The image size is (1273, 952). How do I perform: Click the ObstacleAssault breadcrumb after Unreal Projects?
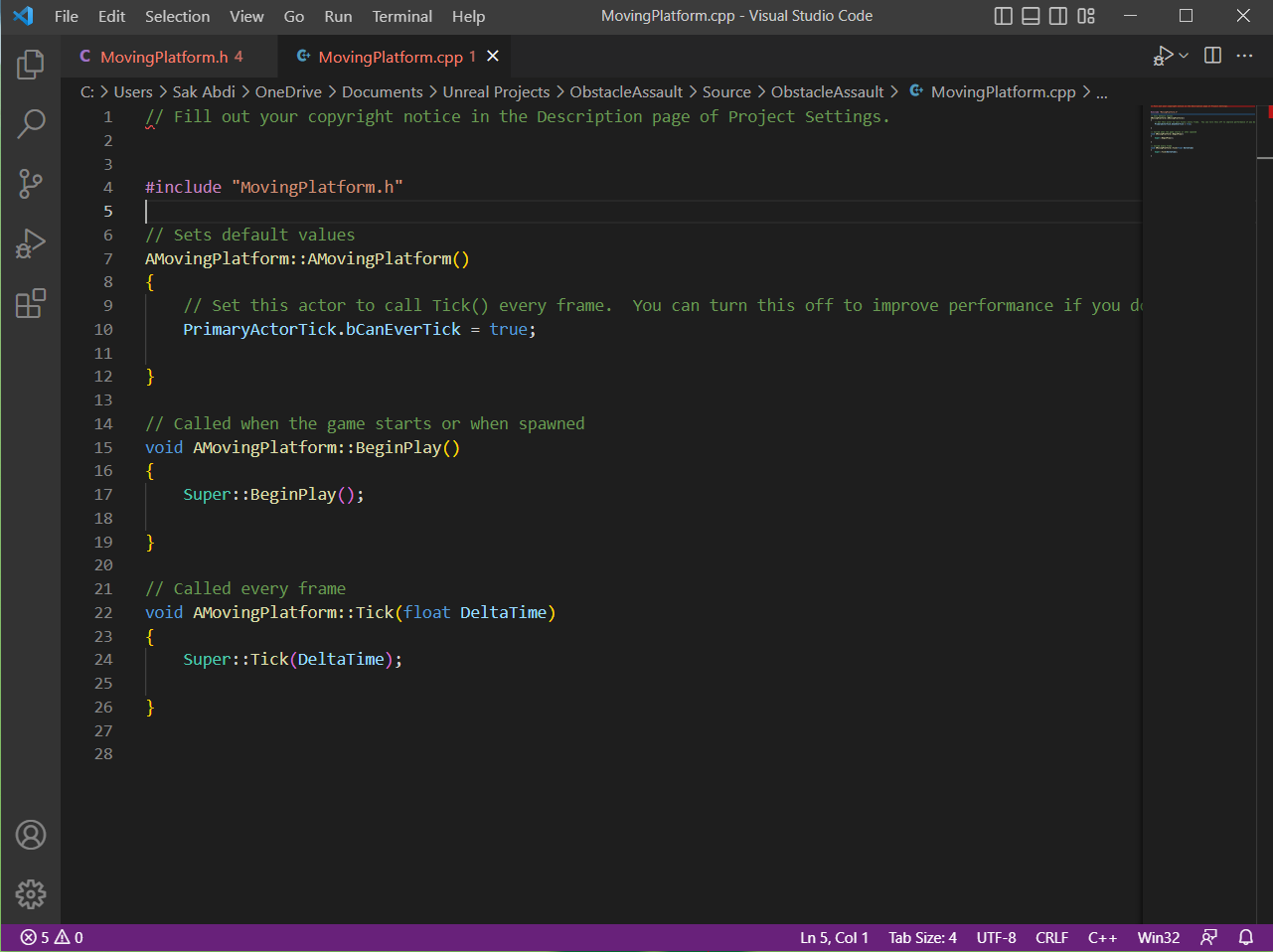point(625,91)
